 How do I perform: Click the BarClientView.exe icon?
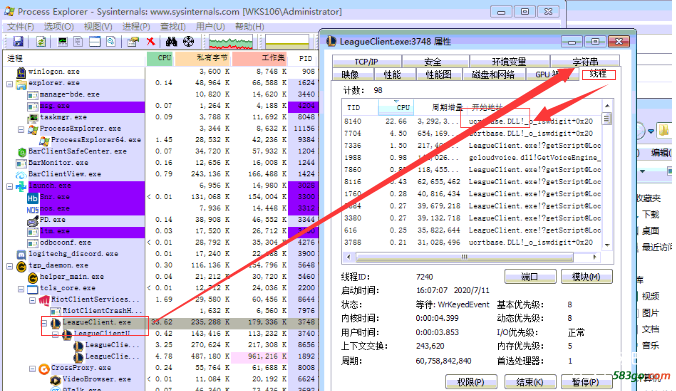pyautogui.click(x=21, y=175)
